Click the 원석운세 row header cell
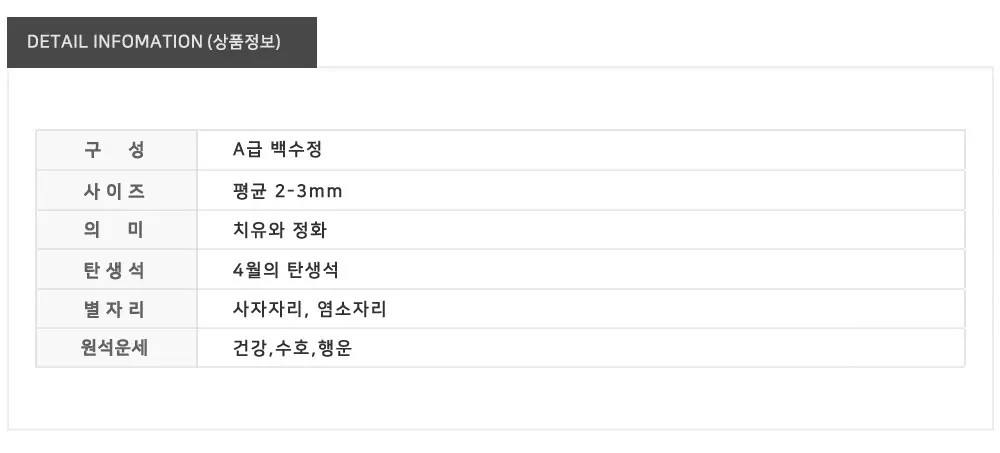 [x=115, y=349]
